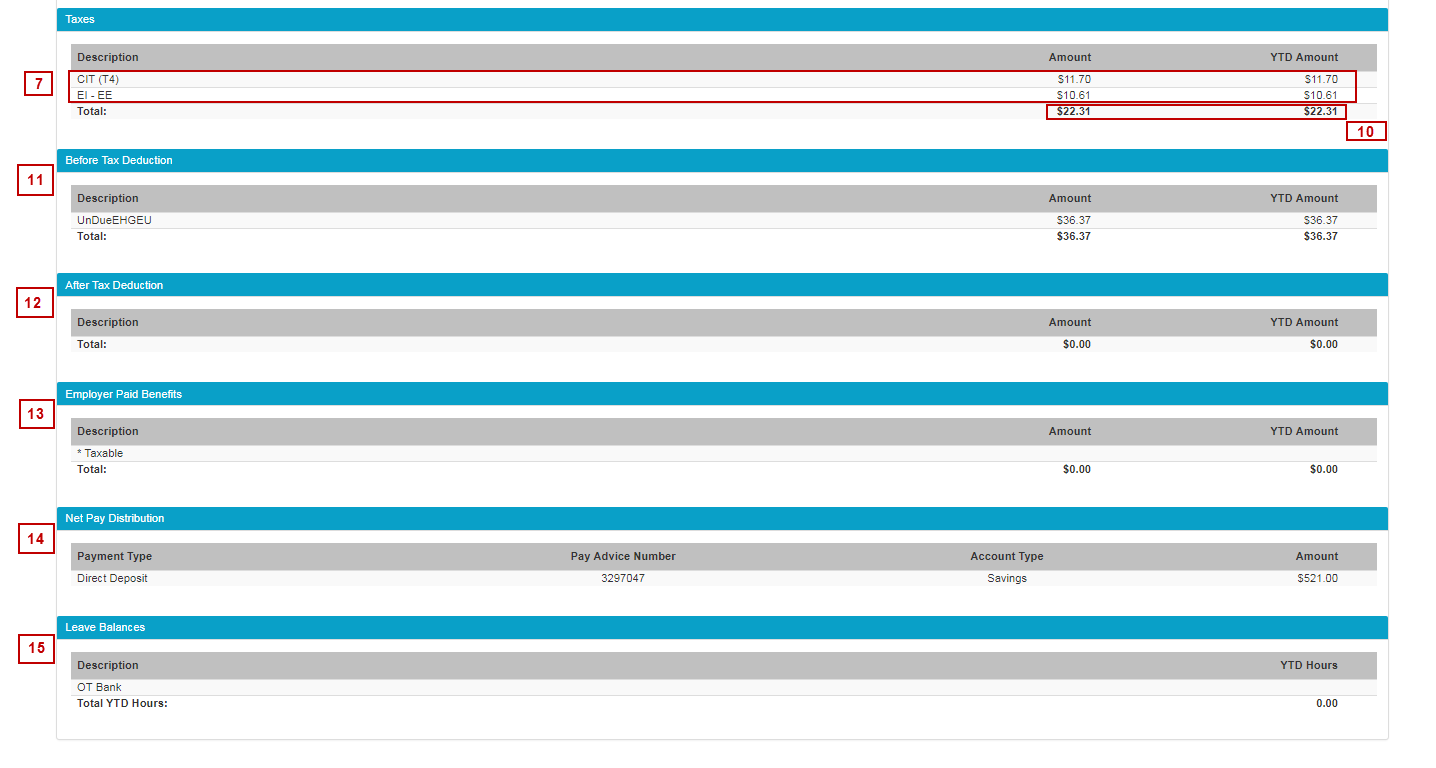Click the red annotation marker 12

pos(34,303)
